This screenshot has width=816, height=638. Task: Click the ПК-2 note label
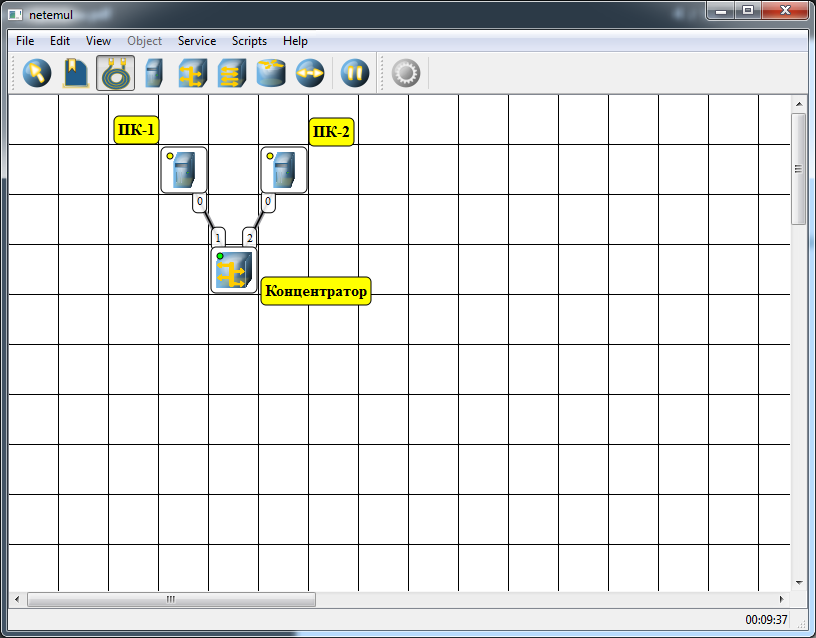point(332,132)
